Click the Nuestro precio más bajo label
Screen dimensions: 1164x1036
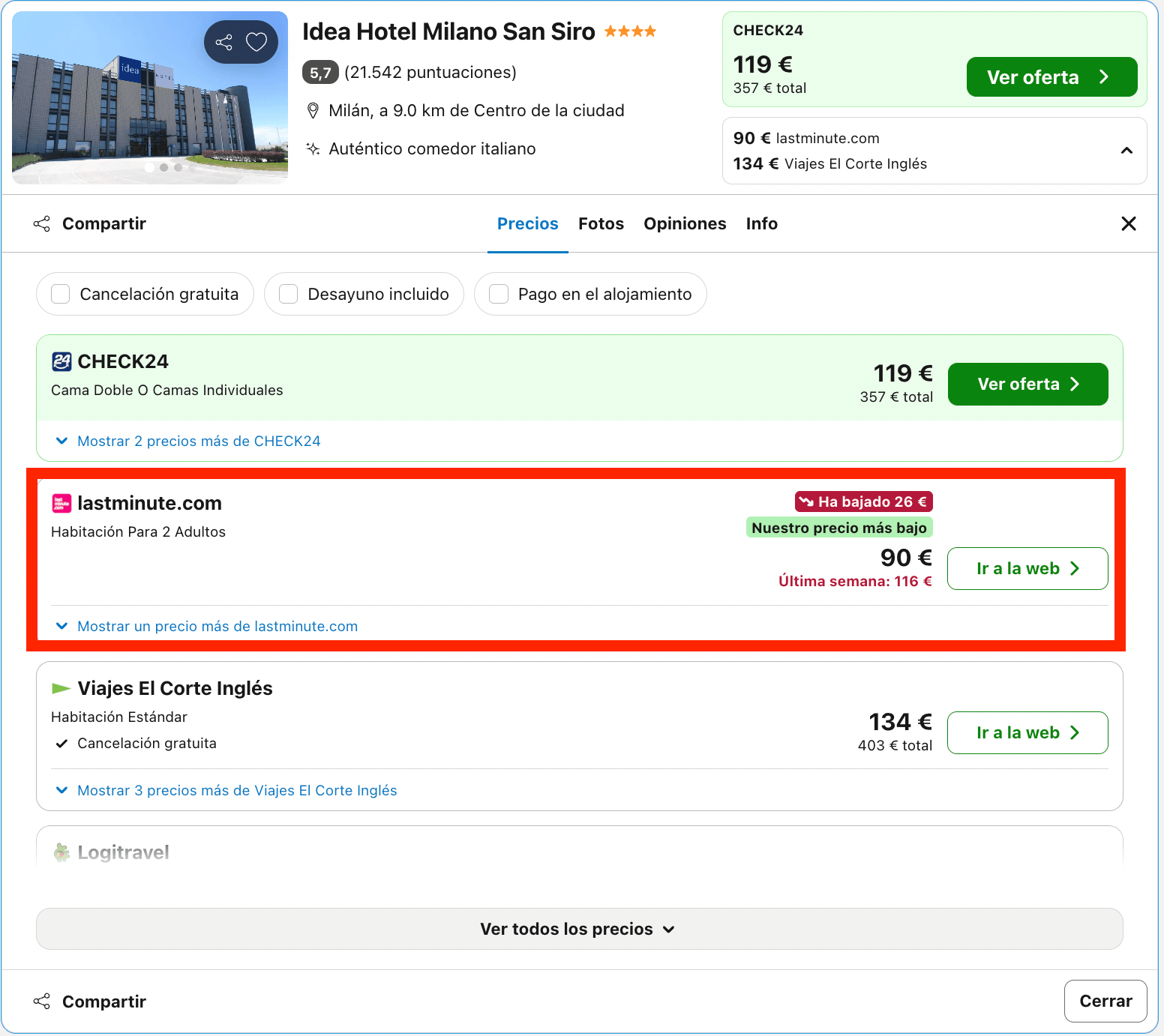(x=839, y=527)
